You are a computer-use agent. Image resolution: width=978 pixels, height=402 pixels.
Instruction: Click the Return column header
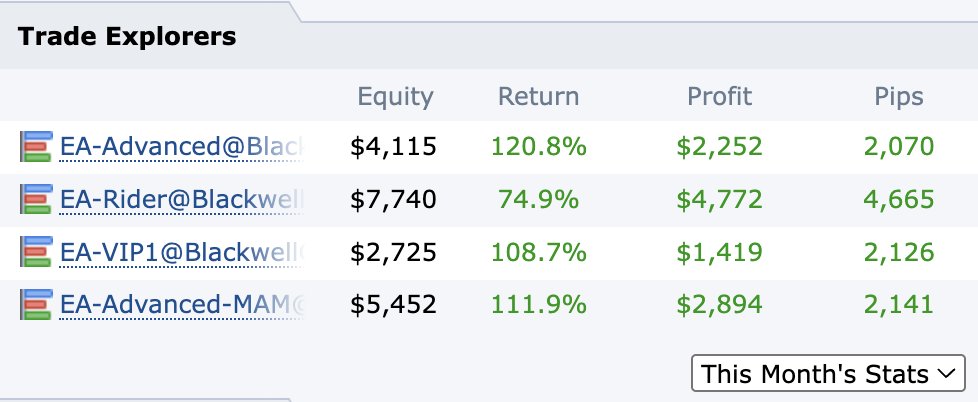[538, 97]
